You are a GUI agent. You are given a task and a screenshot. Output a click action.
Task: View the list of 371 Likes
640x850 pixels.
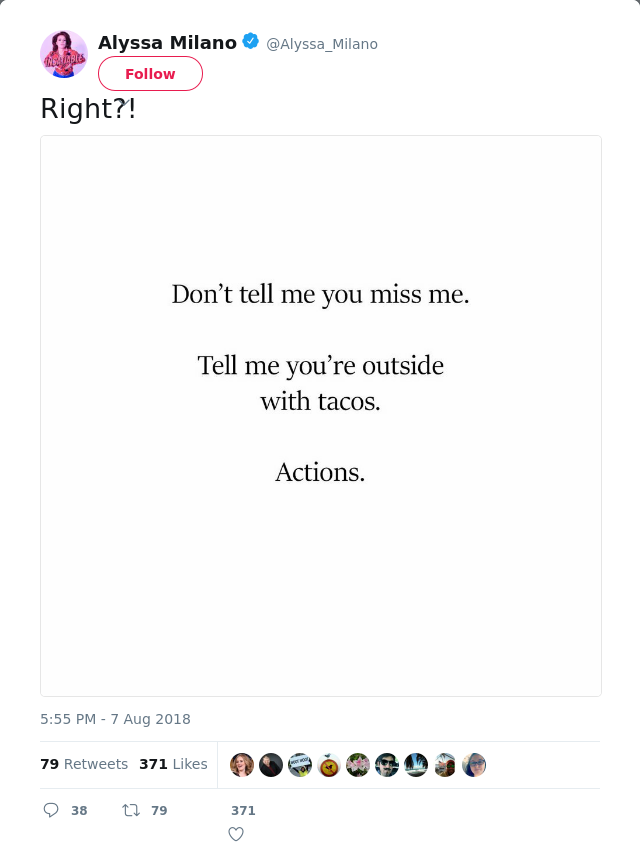pos(173,764)
